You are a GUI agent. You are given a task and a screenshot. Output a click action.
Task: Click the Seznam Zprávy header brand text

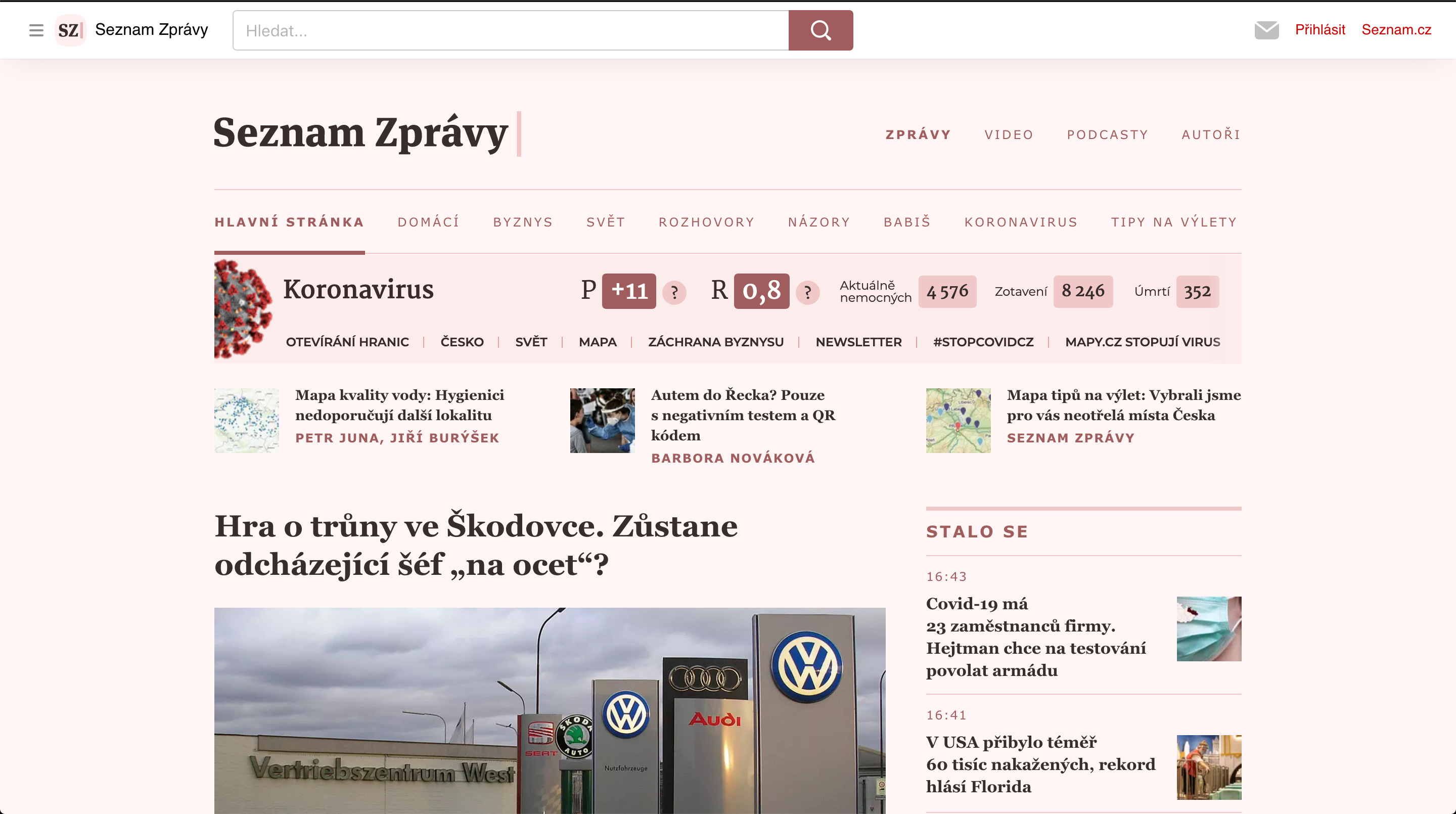(152, 29)
